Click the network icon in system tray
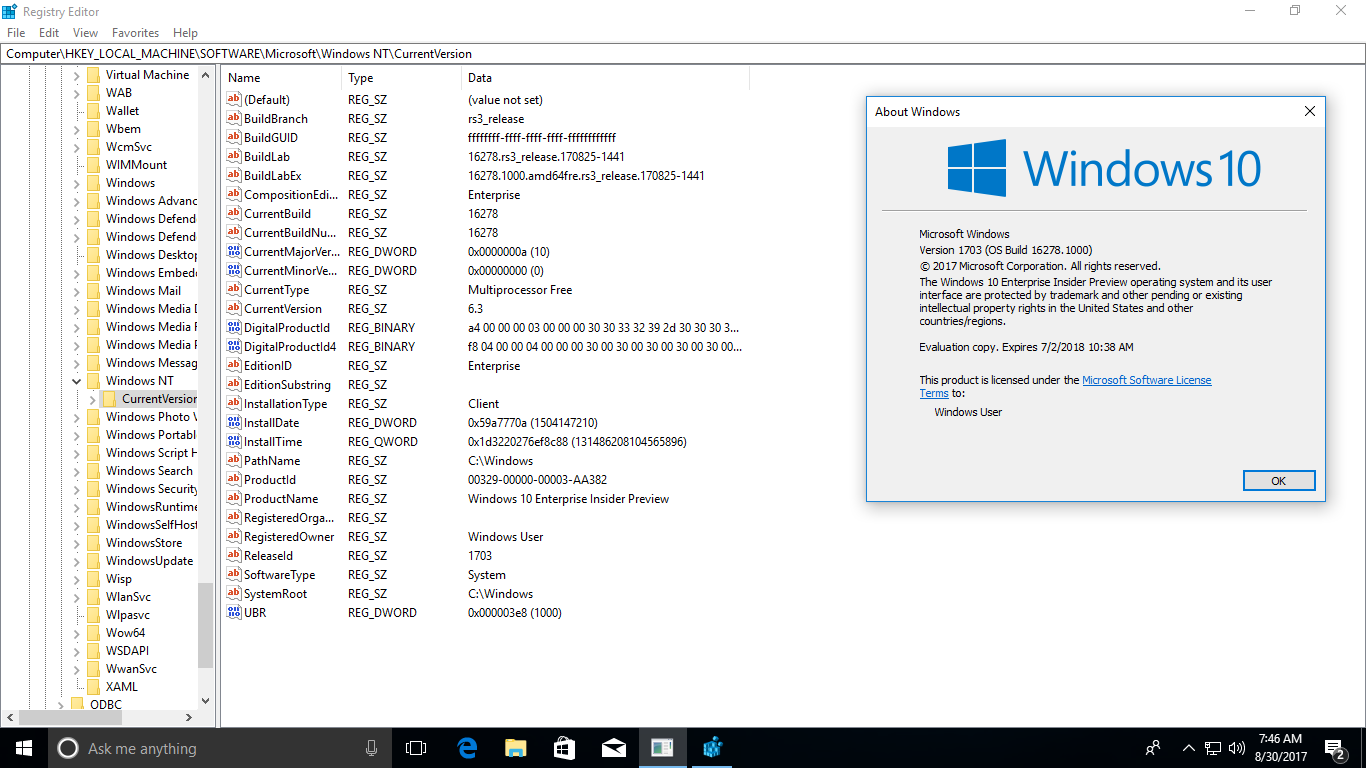1366x768 pixels. [x=1212, y=748]
